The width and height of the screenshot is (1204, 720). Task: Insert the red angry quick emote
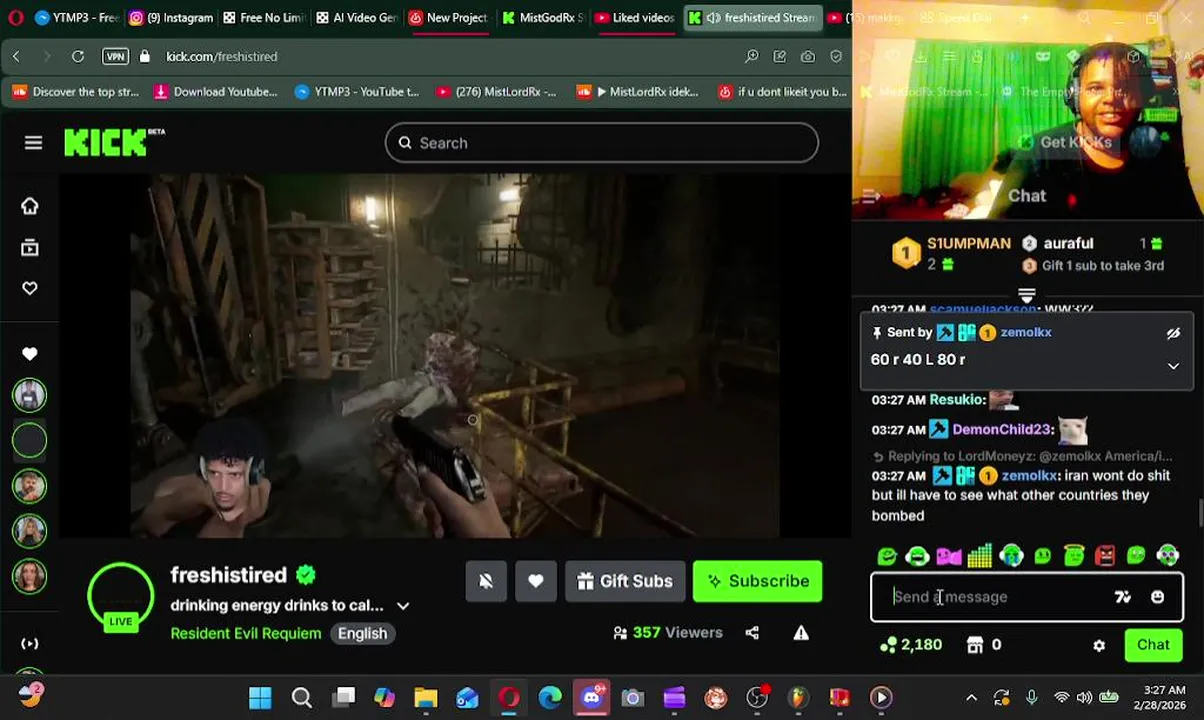(1105, 556)
